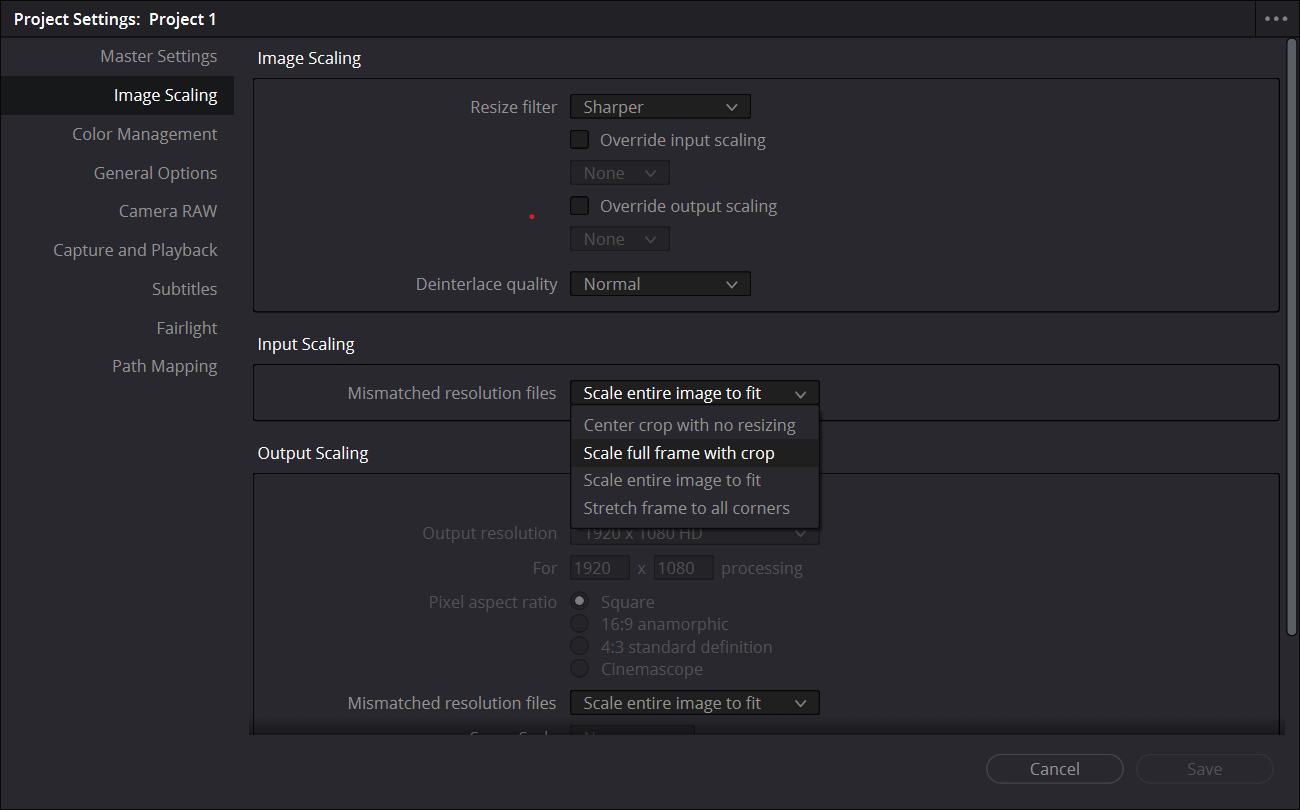The image size is (1300, 810).
Task: Select Square pixel aspect ratio
Action: pyautogui.click(x=579, y=602)
